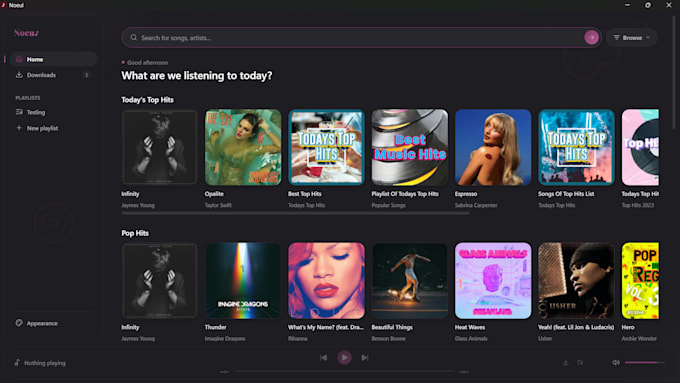680x383 pixels.
Task: Click the Testing playlist icon
Action: point(19,112)
